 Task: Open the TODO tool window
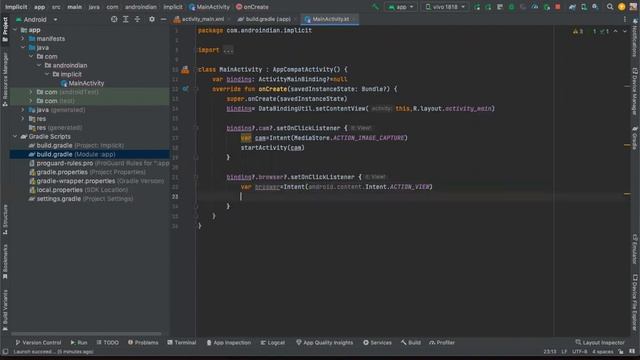click(x=108, y=342)
